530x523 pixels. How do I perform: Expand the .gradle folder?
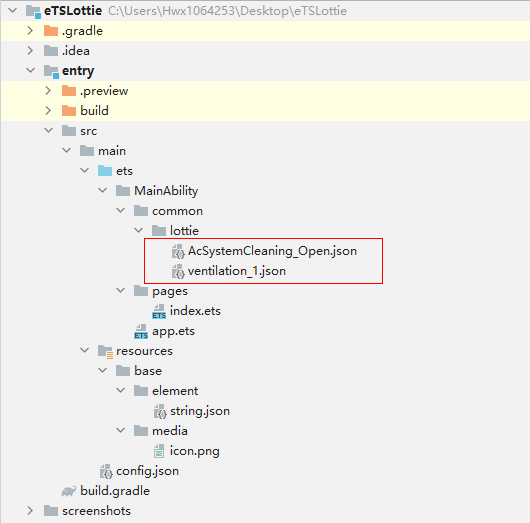[x=30, y=31]
